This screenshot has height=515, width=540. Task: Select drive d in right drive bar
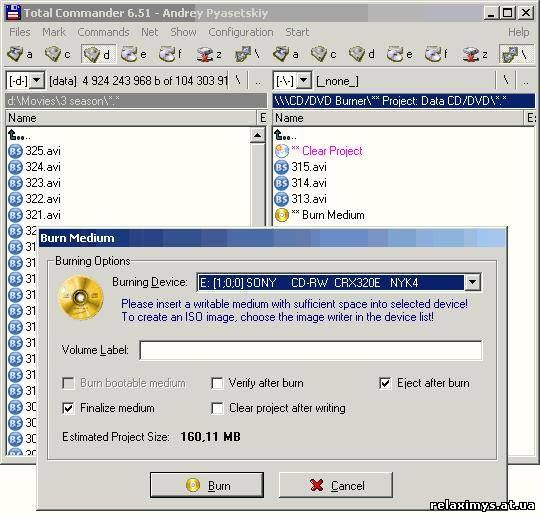point(362,54)
